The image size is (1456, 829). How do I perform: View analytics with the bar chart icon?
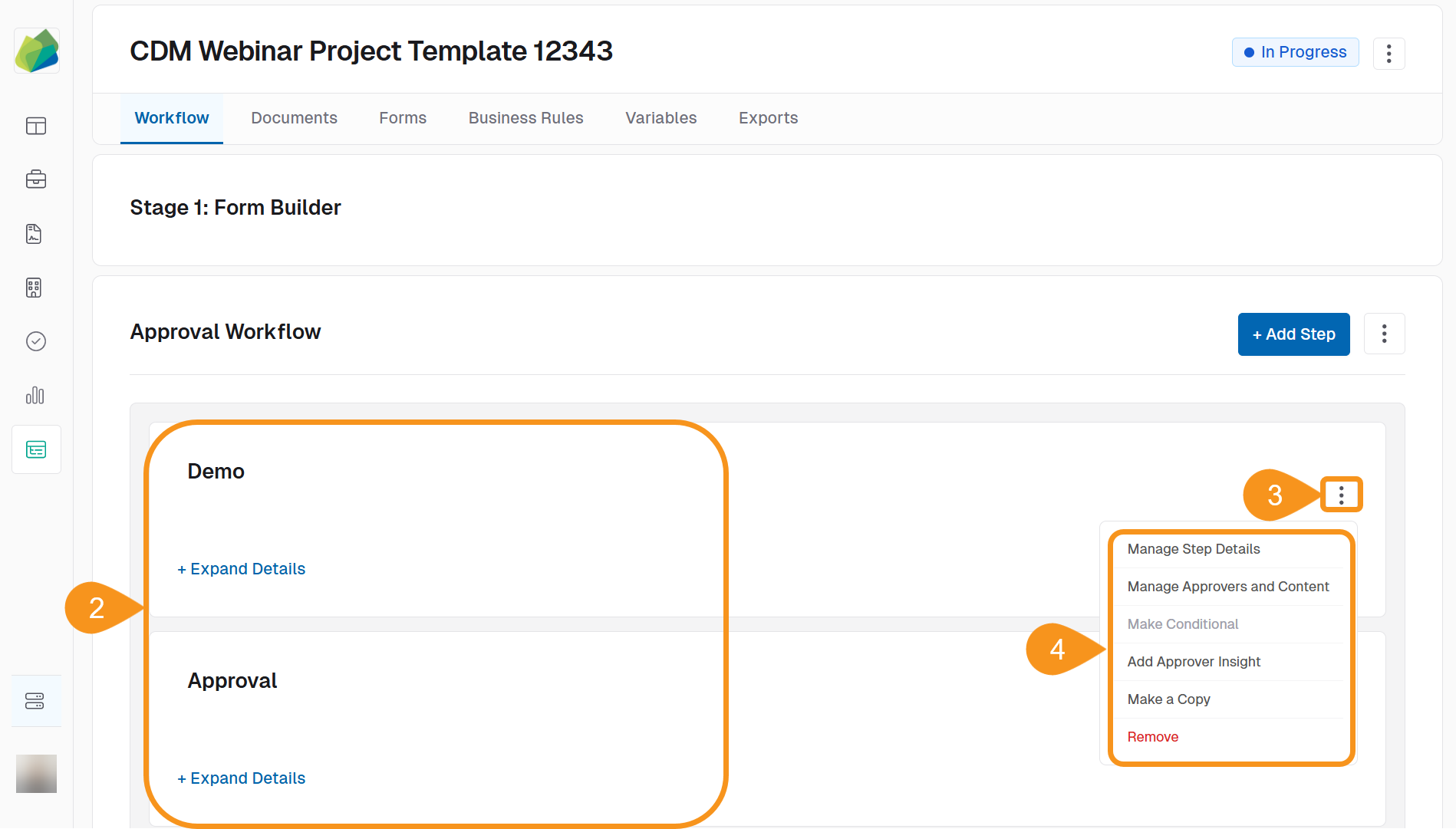click(x=36, y=395)
